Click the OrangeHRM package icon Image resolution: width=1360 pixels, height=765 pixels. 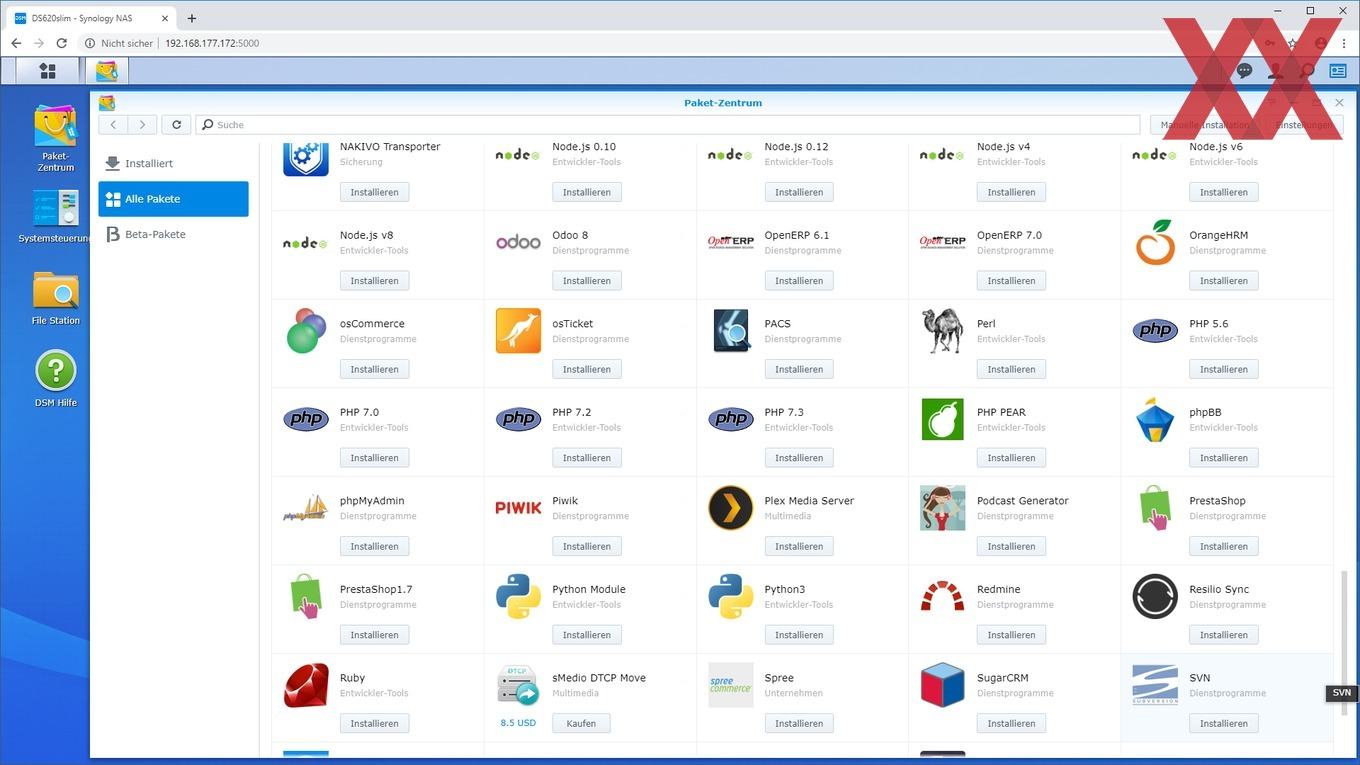click(x=1155, y=242)
